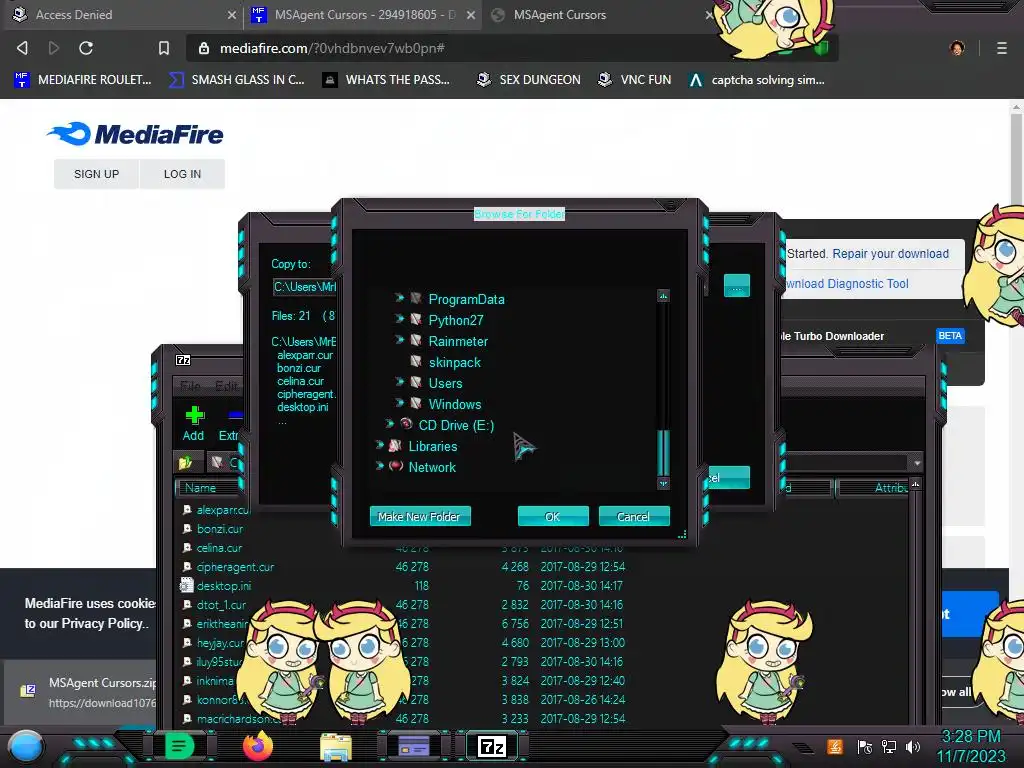Click Repair your download link
The height and width of the screenshot is (768, 1024).
point(890,253)
